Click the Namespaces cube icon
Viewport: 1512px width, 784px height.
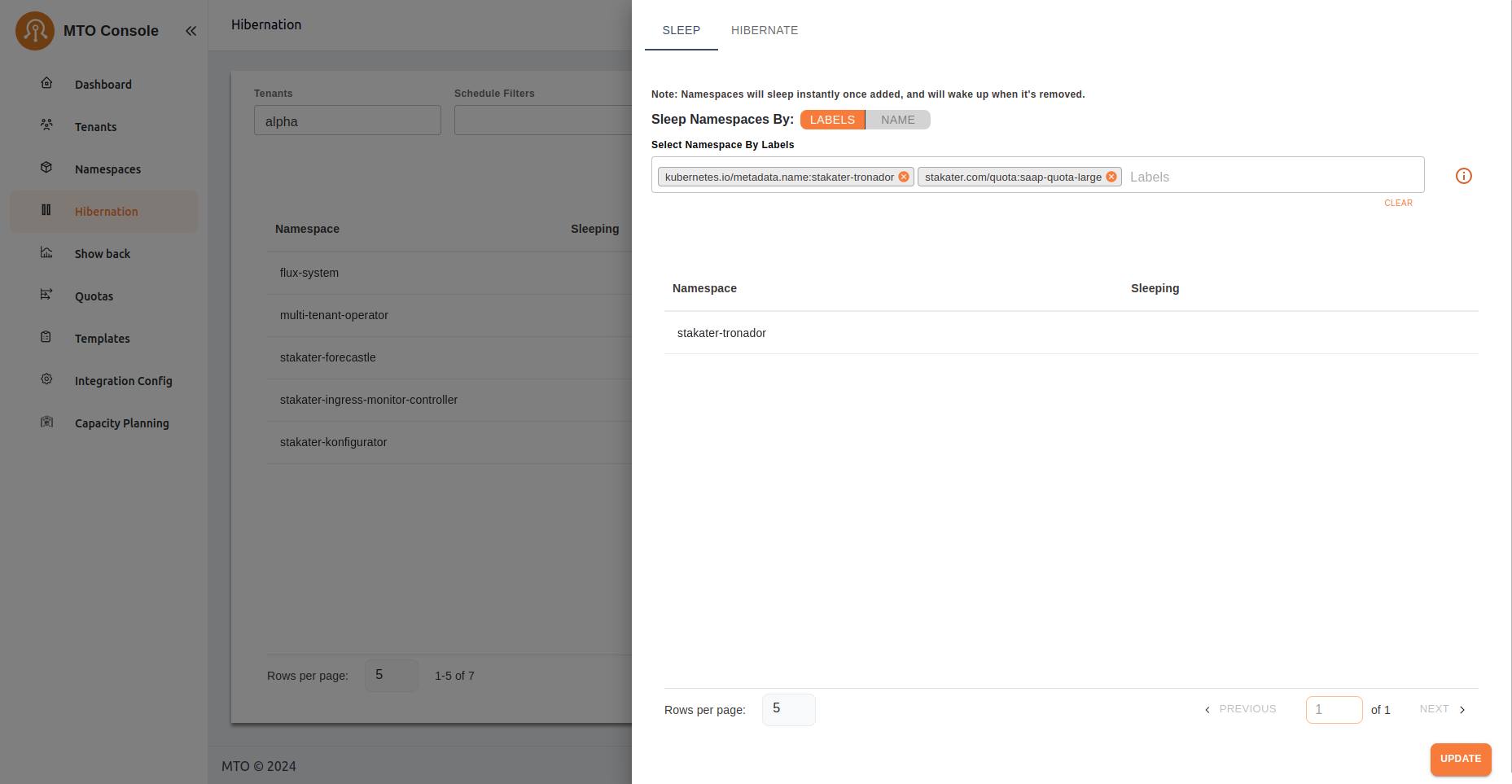(46, 168)
